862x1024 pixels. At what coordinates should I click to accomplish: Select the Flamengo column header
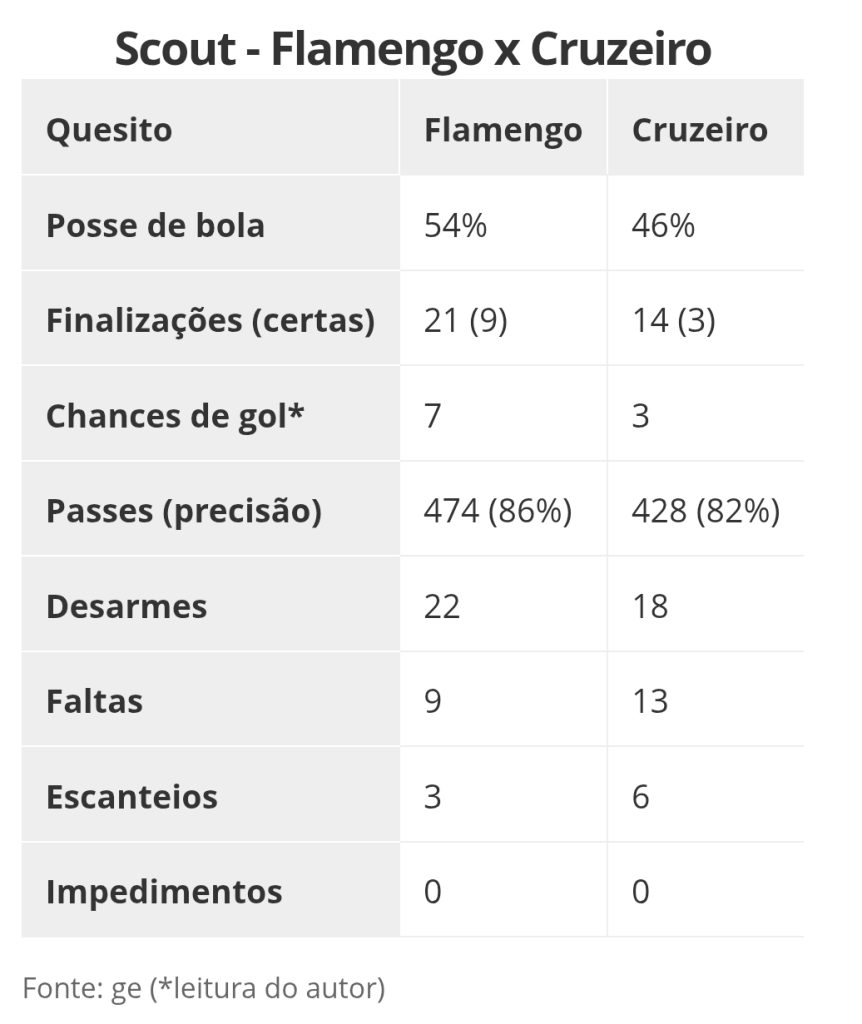tap(503, 130)
